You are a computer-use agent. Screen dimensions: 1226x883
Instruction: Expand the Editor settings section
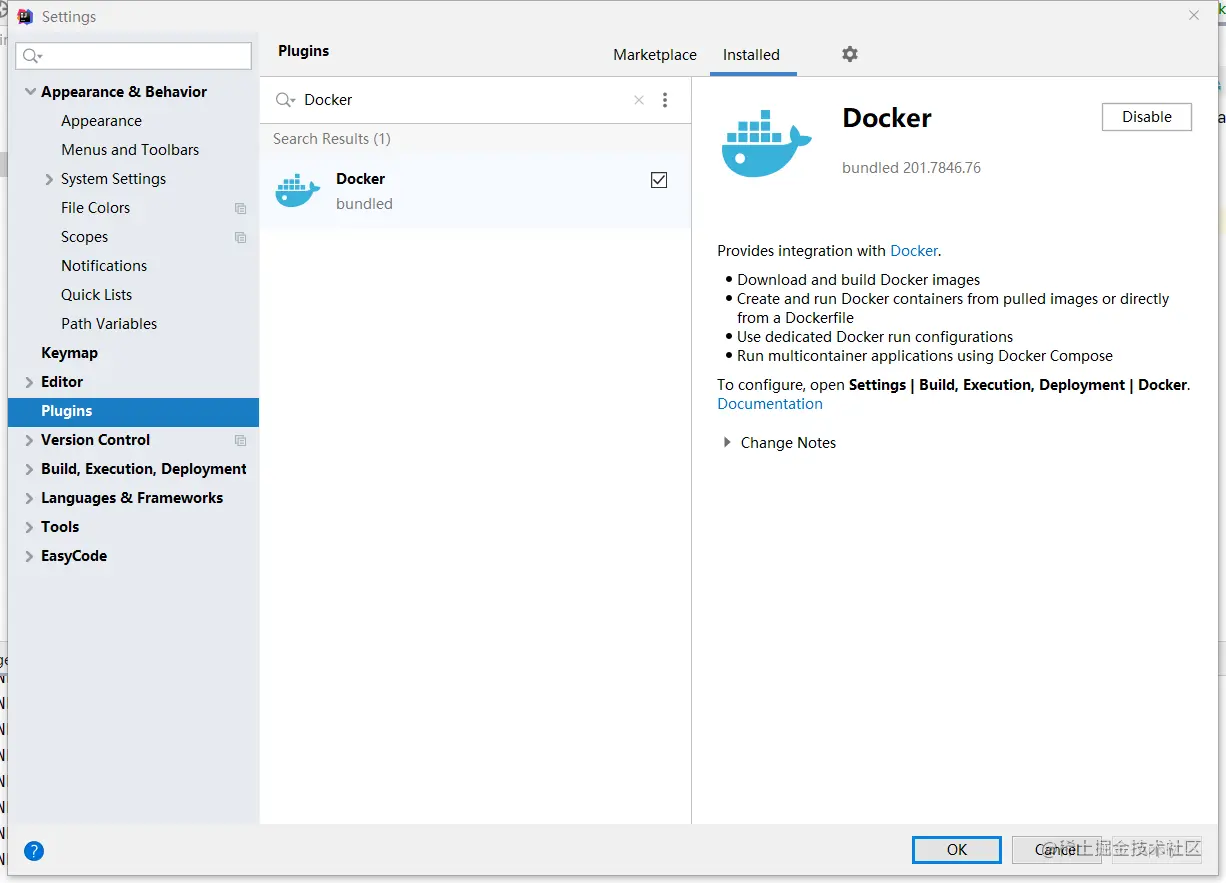[x=29, y=382]
